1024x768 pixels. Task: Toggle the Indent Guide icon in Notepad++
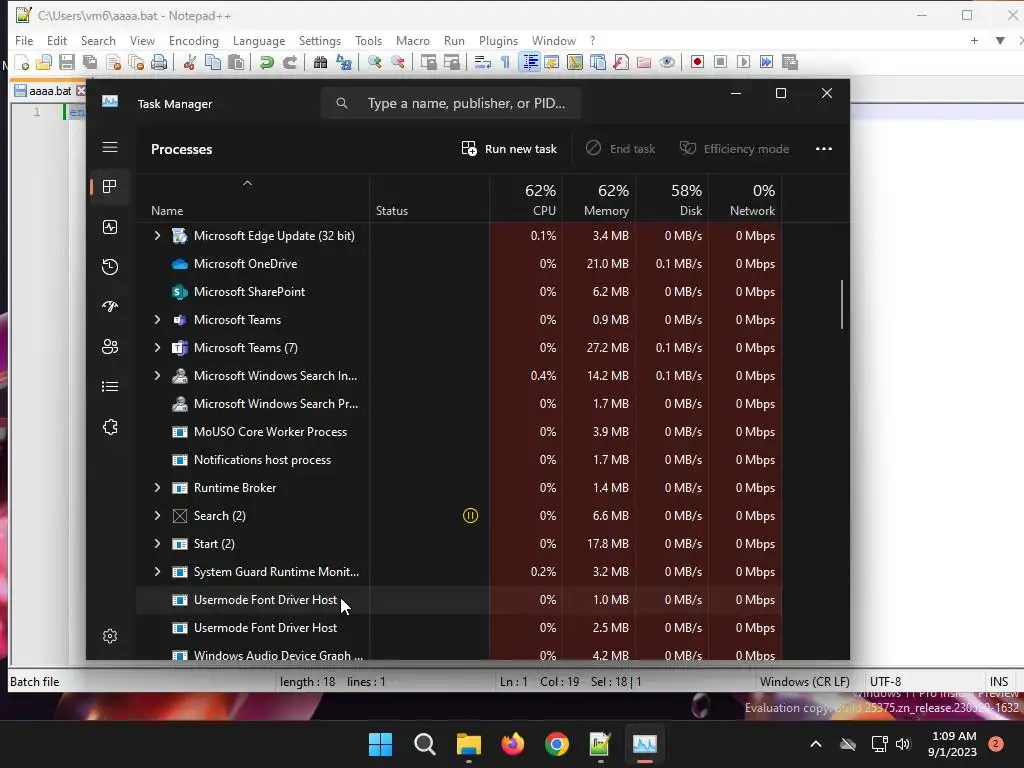(530, 62)
